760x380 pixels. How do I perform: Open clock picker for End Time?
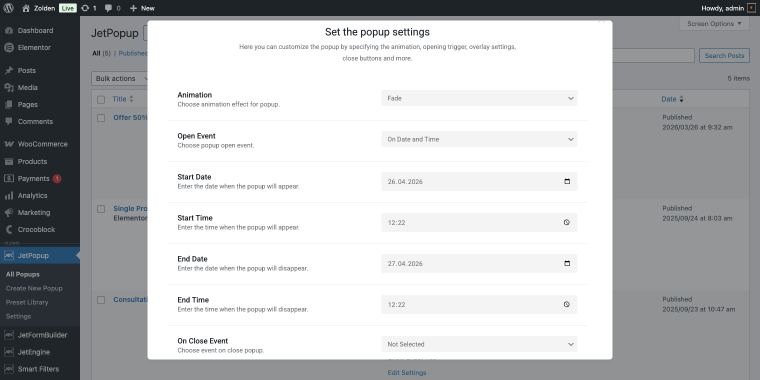point(567,304)
